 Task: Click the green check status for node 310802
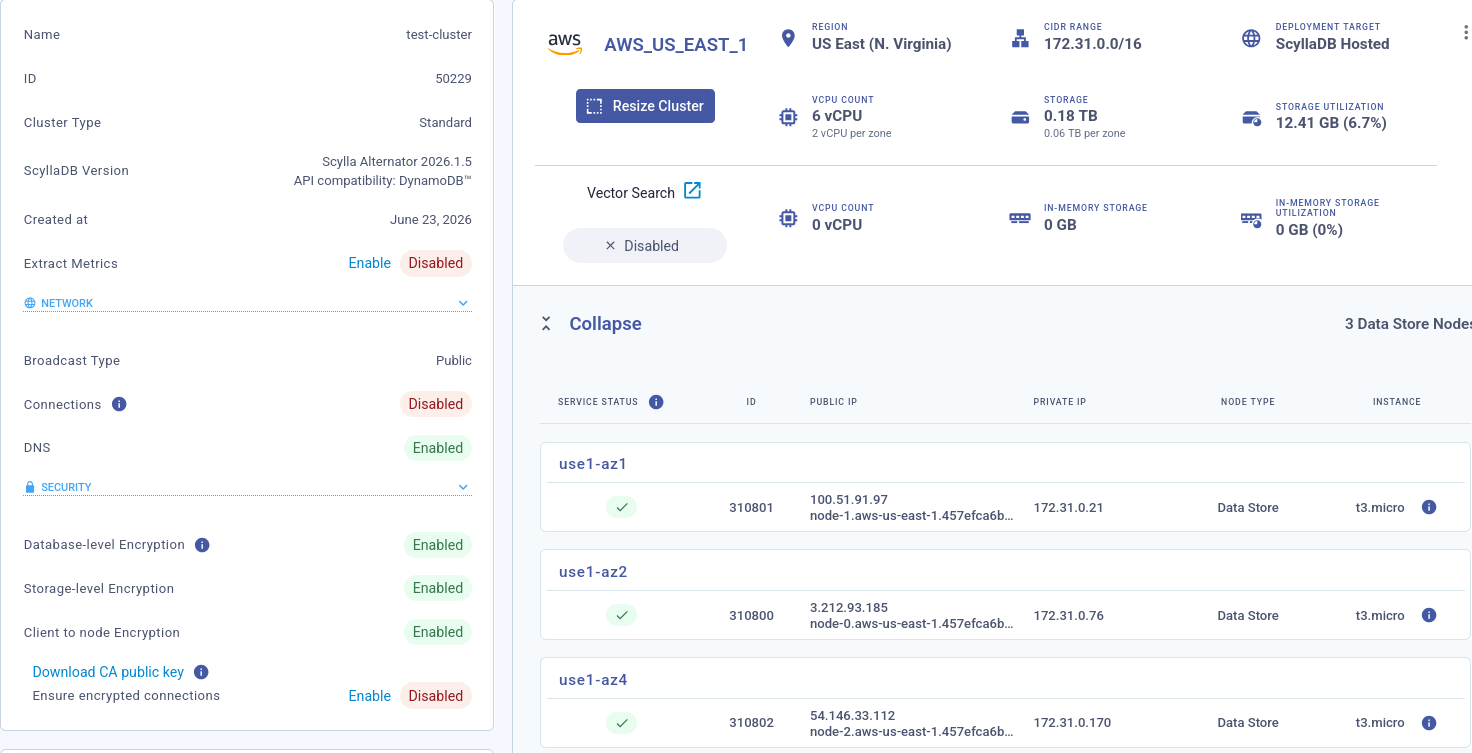click(622, 722)
